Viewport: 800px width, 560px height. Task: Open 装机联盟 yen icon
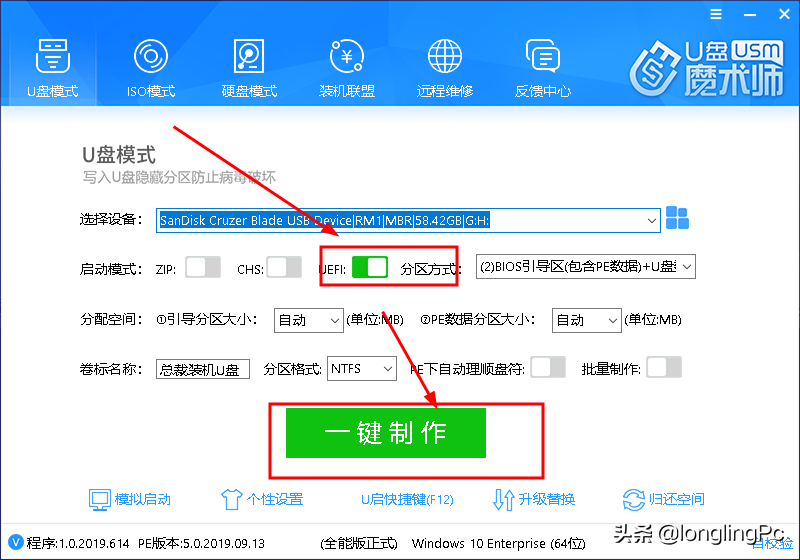347,56
